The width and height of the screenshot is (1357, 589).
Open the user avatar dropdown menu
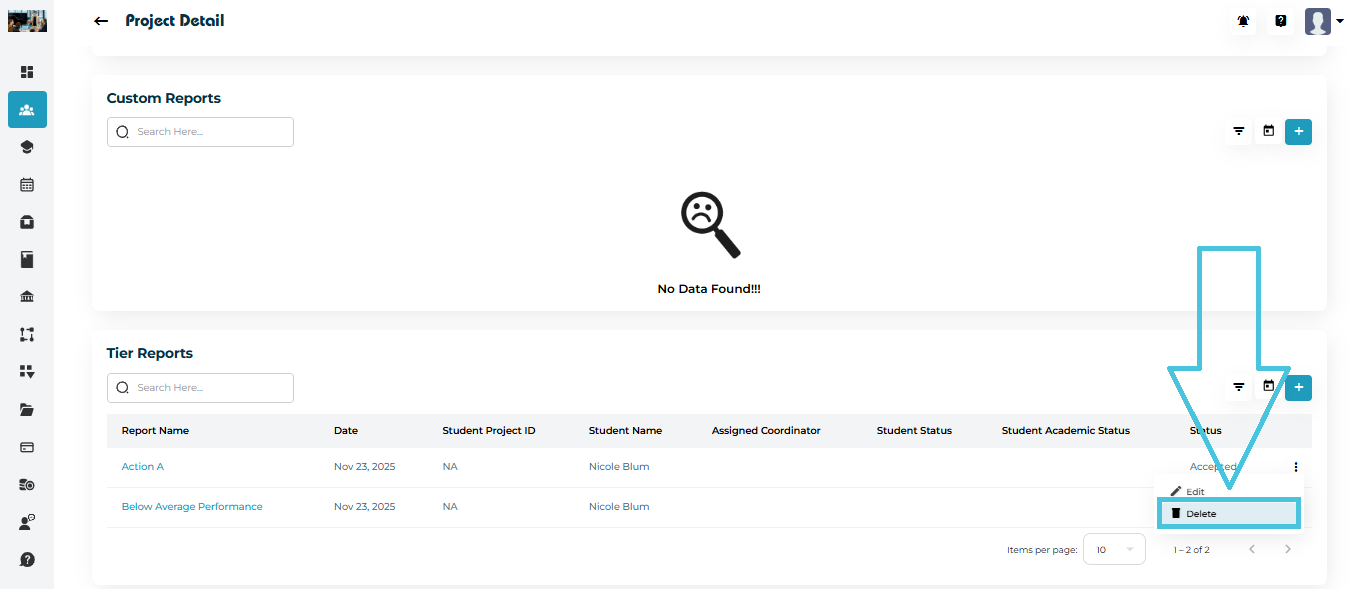(1324, 21)
